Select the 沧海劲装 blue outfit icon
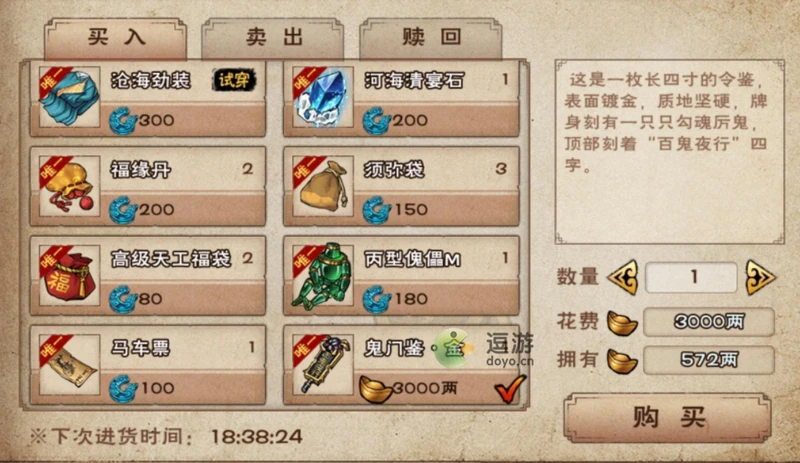 coord(70,98)
